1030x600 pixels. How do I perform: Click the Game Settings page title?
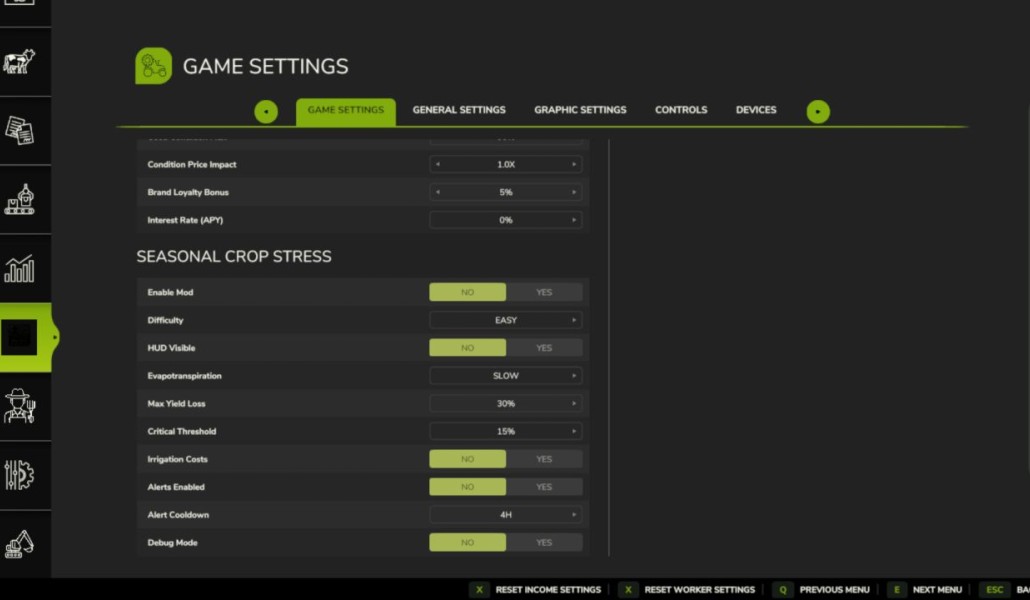(x=265, y=66)
